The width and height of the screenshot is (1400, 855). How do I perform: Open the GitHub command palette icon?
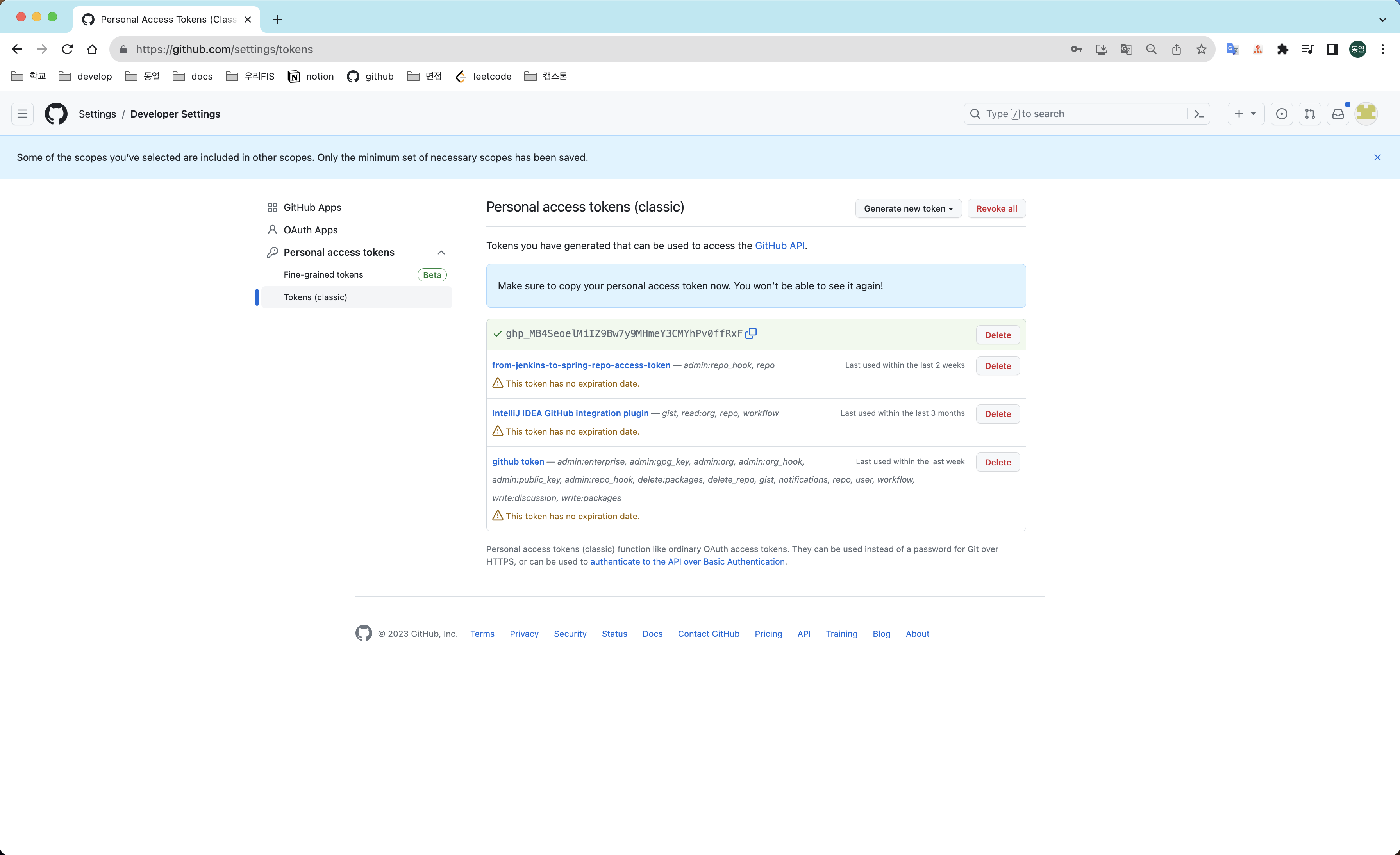[x=1199, y=114]
